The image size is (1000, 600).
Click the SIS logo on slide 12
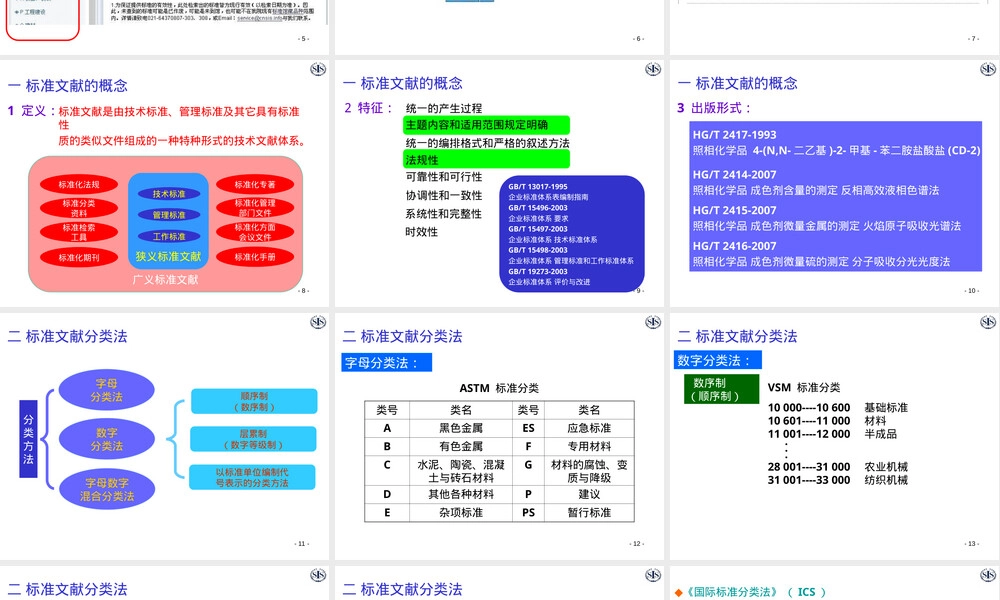(652, 322)
